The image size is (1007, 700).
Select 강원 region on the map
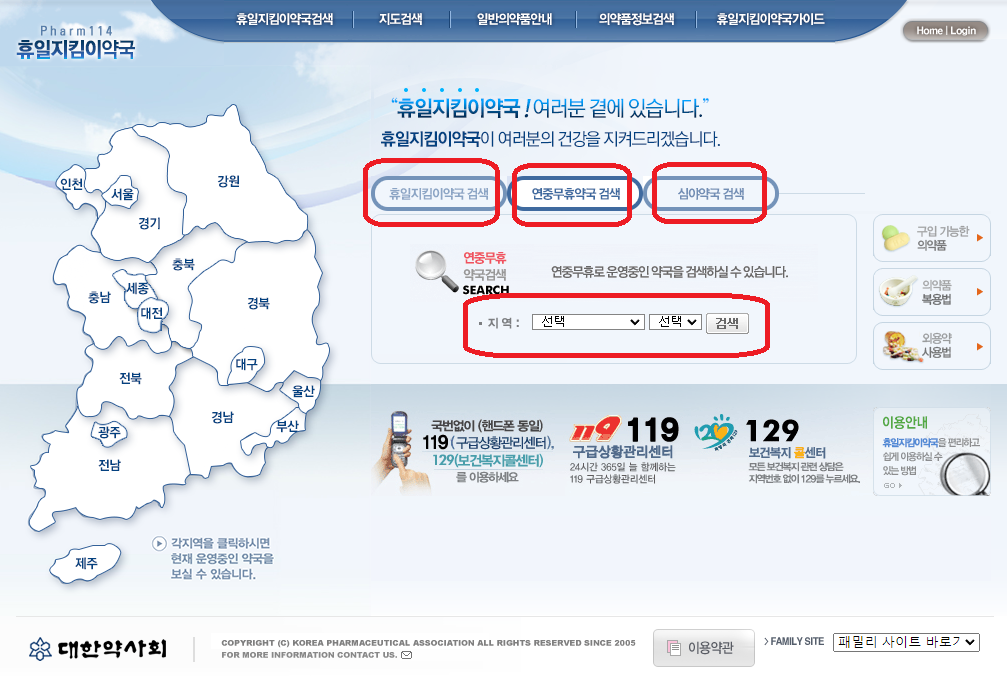(229, 182)
